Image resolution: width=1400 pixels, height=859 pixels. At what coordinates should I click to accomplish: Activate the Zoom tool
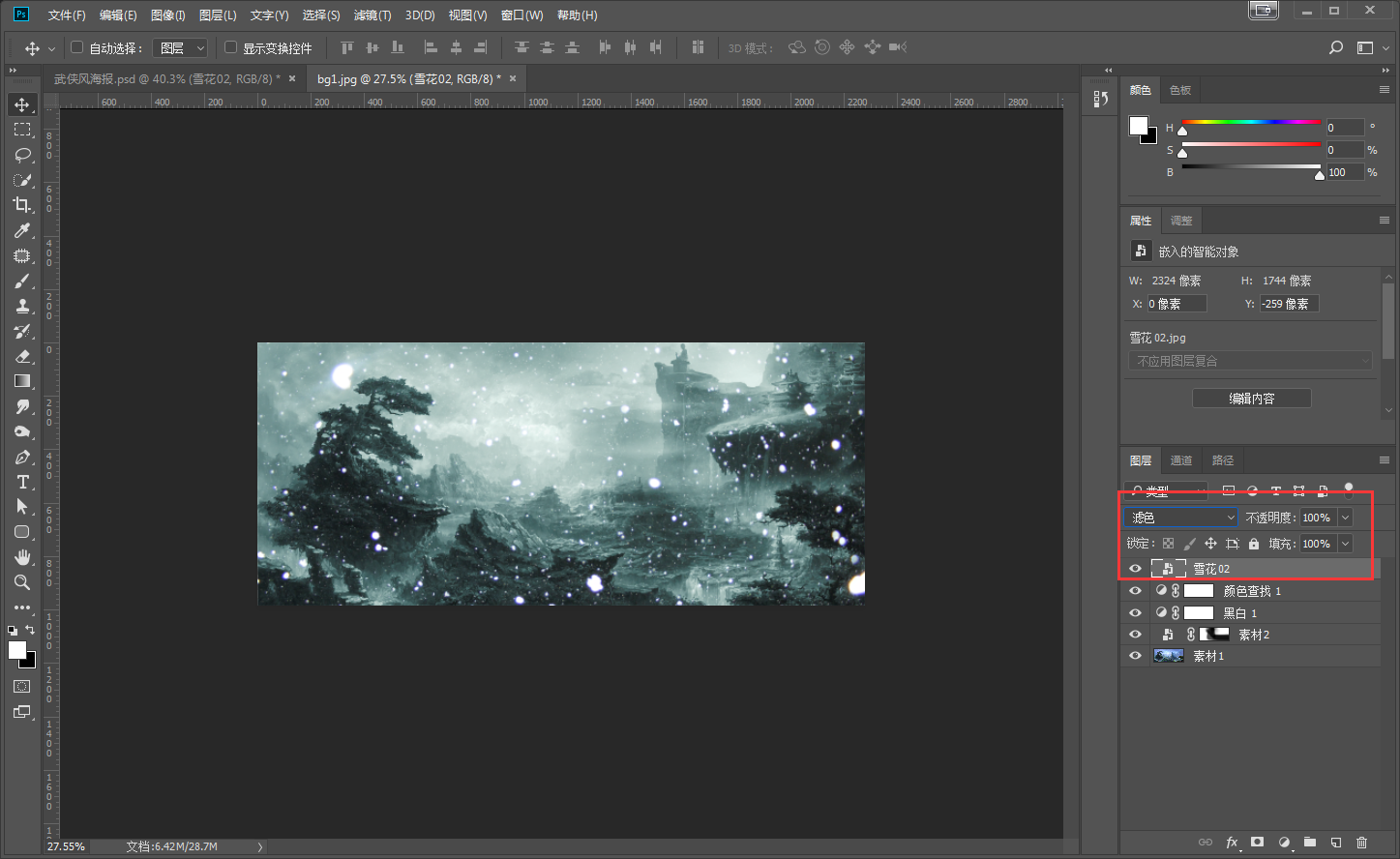[22, 582]
